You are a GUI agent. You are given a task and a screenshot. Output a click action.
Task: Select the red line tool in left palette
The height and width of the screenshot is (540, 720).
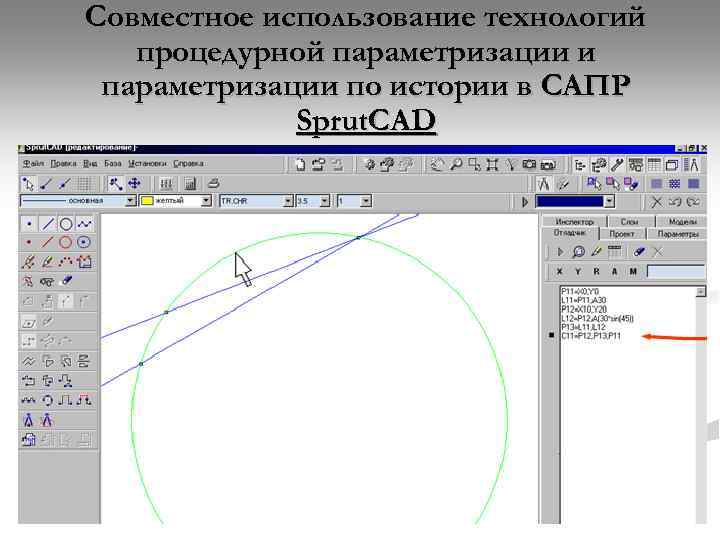click(47, 242)
